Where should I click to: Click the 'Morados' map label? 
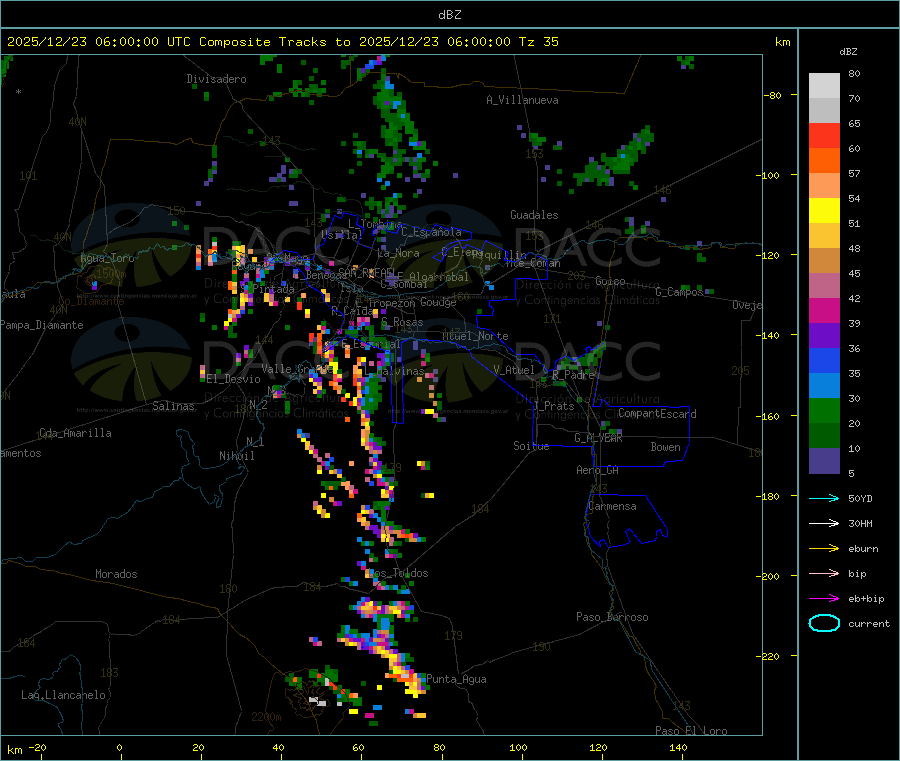coord(116,574)
